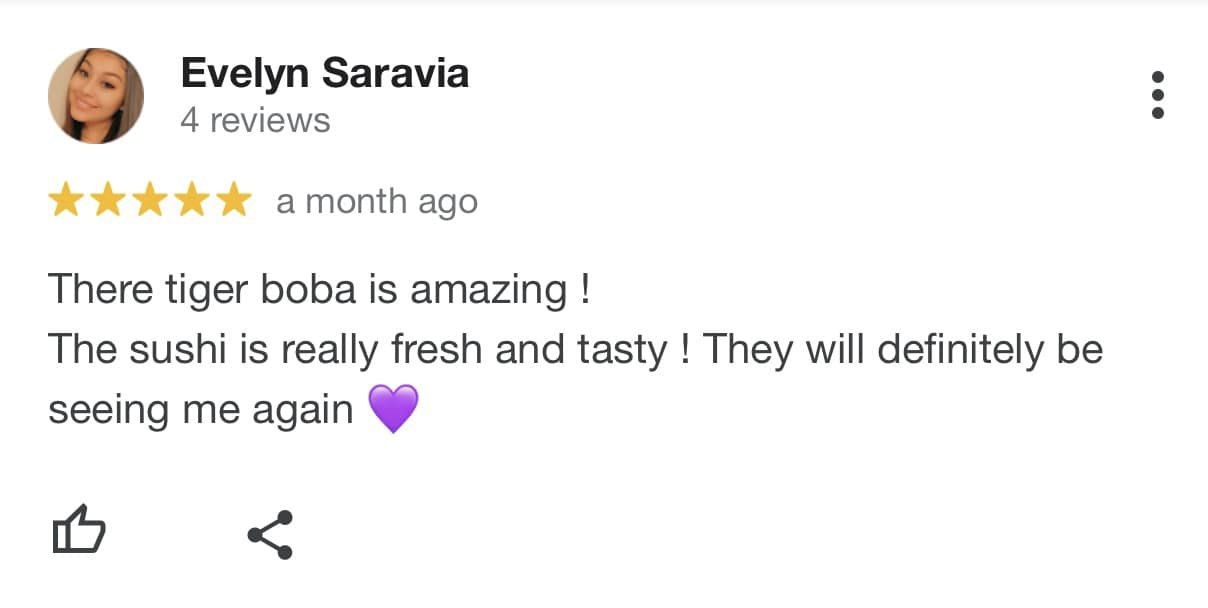
Task: Share this review using the share icon
Action: point(270,534)
